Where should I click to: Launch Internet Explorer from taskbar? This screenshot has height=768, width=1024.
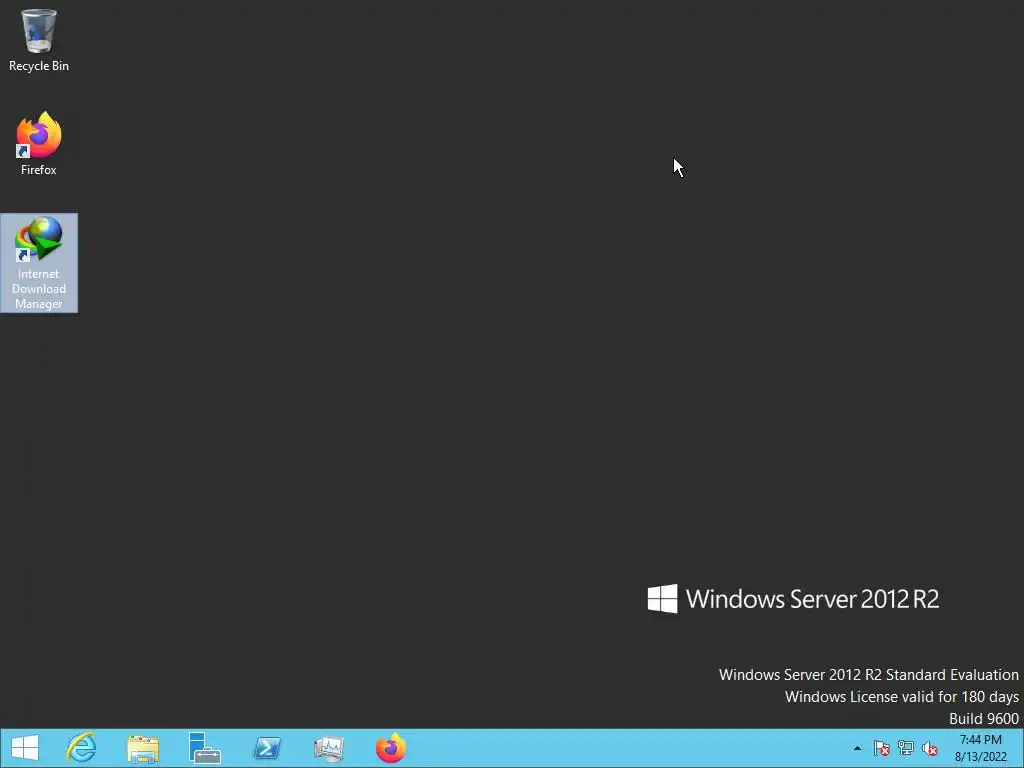click(82, 748)
